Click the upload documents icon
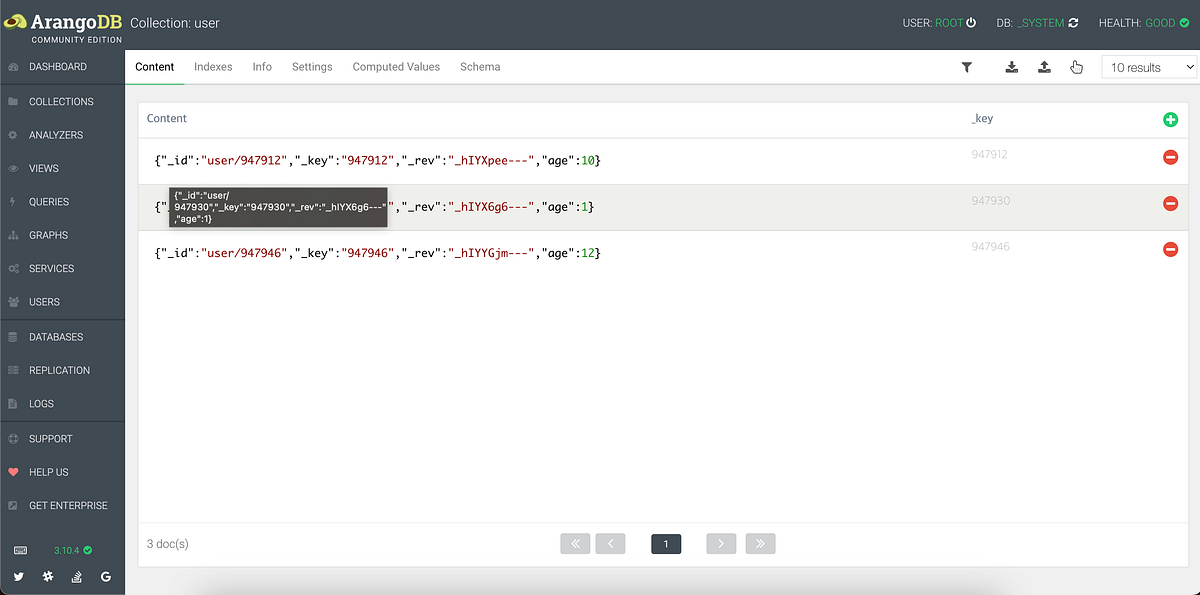 pyautogui.click(x=1046, y=67)
